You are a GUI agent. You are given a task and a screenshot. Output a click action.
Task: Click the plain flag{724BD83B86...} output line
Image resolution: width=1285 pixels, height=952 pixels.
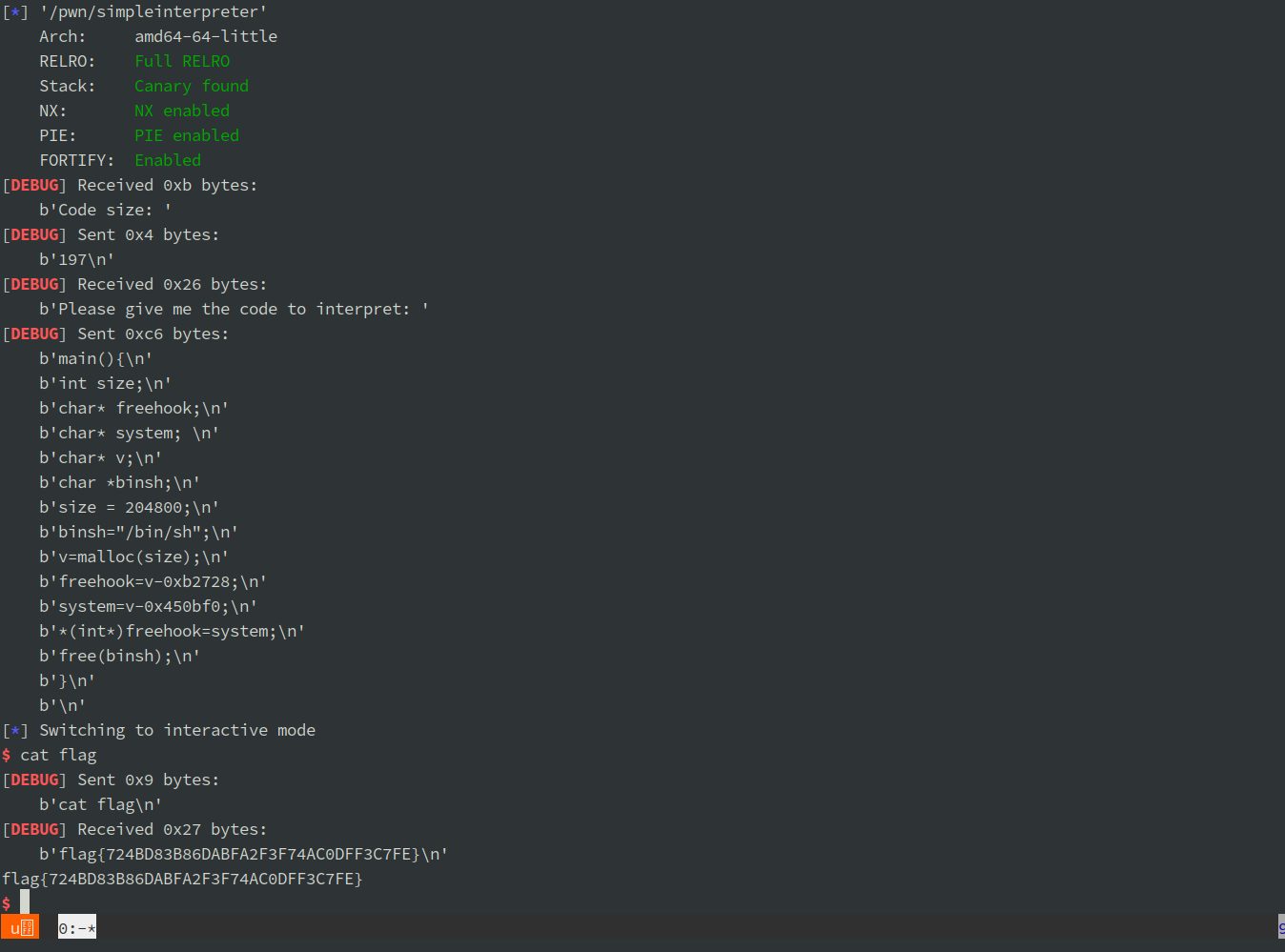point(182,879)
